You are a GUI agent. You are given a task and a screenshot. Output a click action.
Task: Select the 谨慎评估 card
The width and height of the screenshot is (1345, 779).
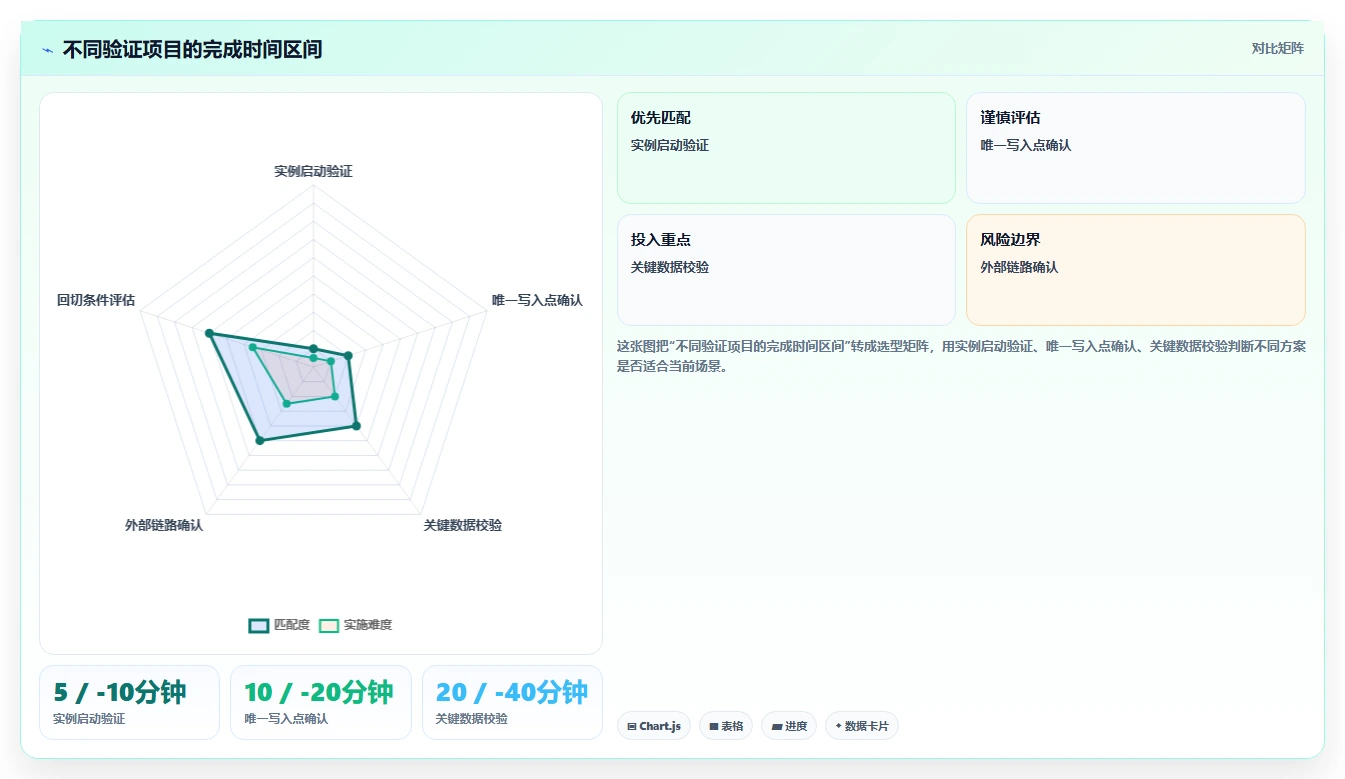(1136, 148)
